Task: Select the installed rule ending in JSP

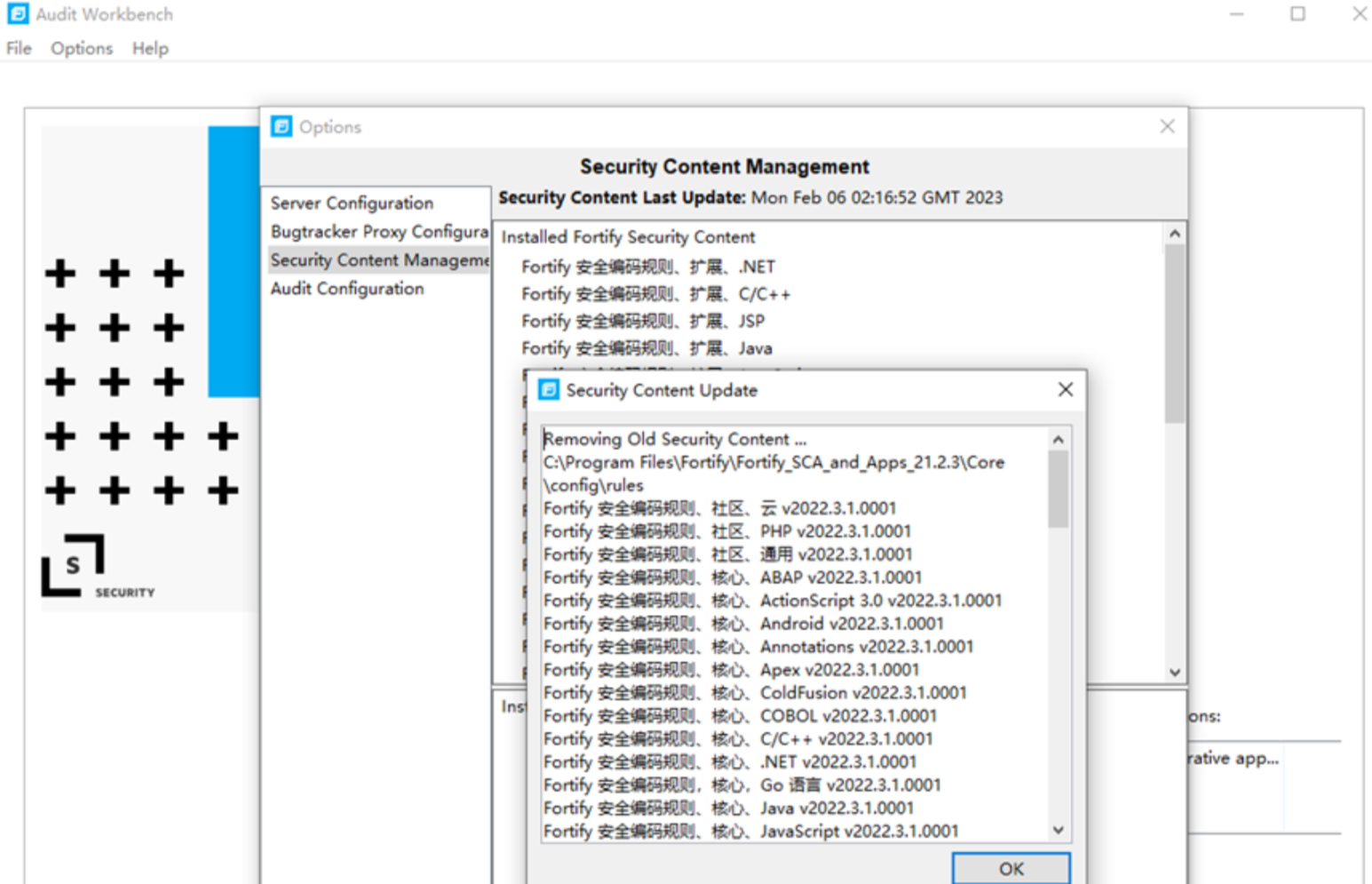Action: [643, 321]
